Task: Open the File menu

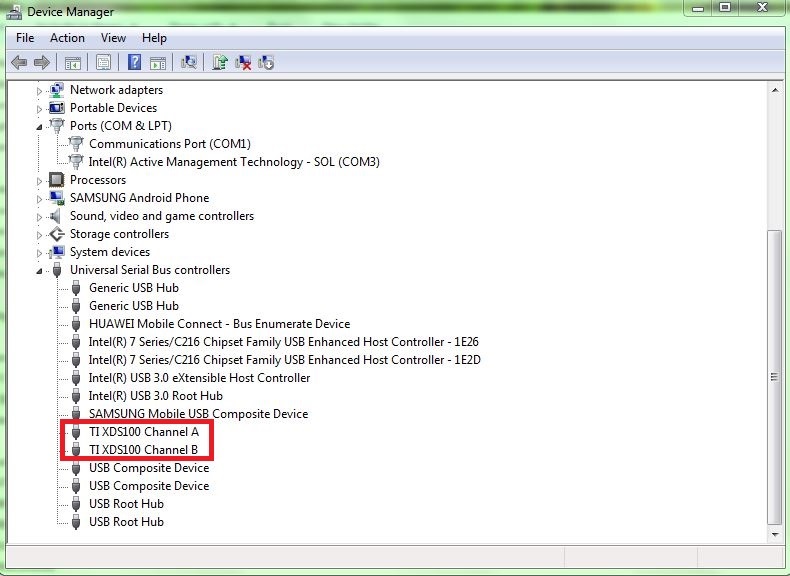Action: point(25,38)
